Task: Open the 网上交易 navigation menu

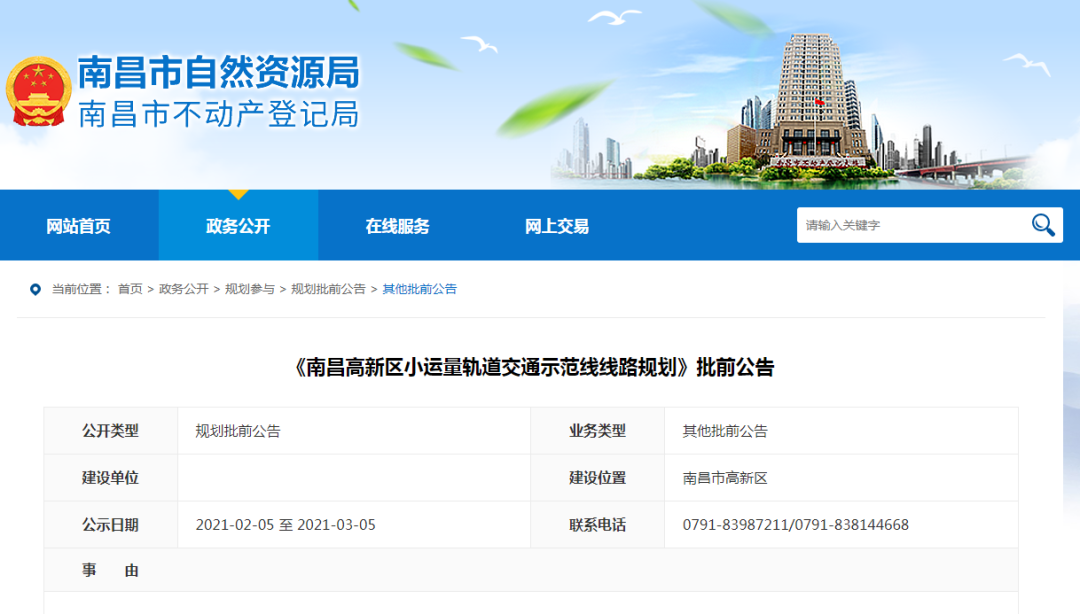Action: coord(557,225)
